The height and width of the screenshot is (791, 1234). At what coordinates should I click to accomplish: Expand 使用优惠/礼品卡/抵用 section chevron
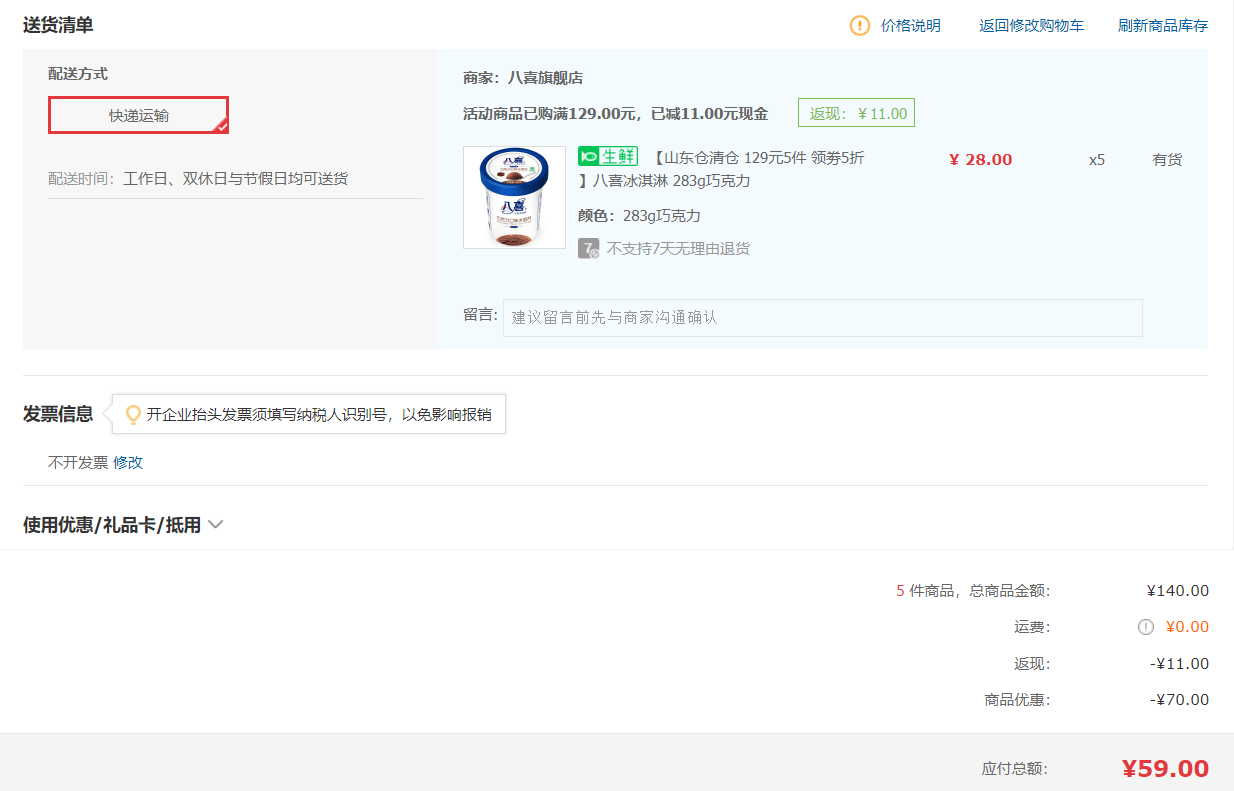[215, 524]
